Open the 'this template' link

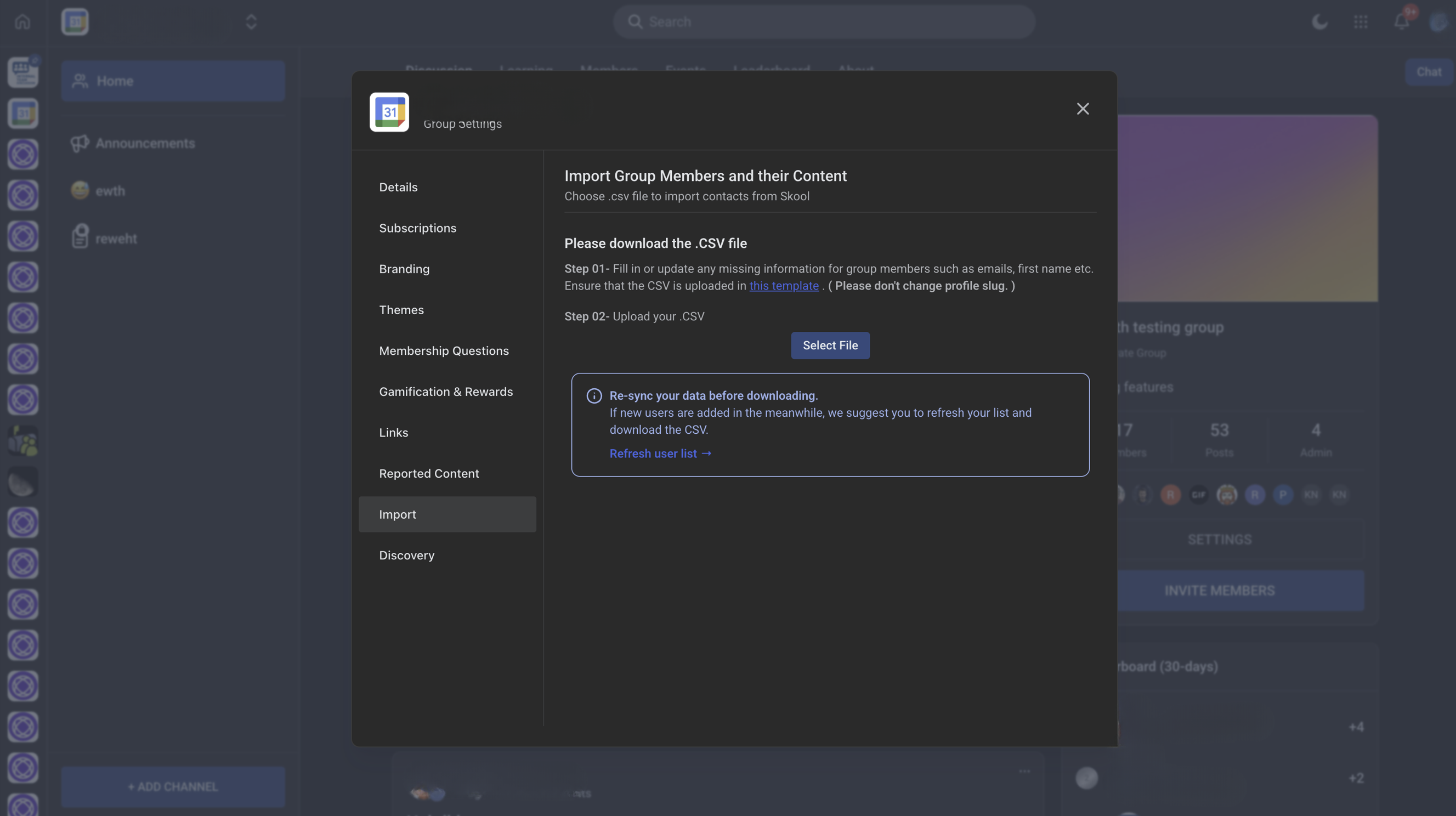tap(784, 286)
